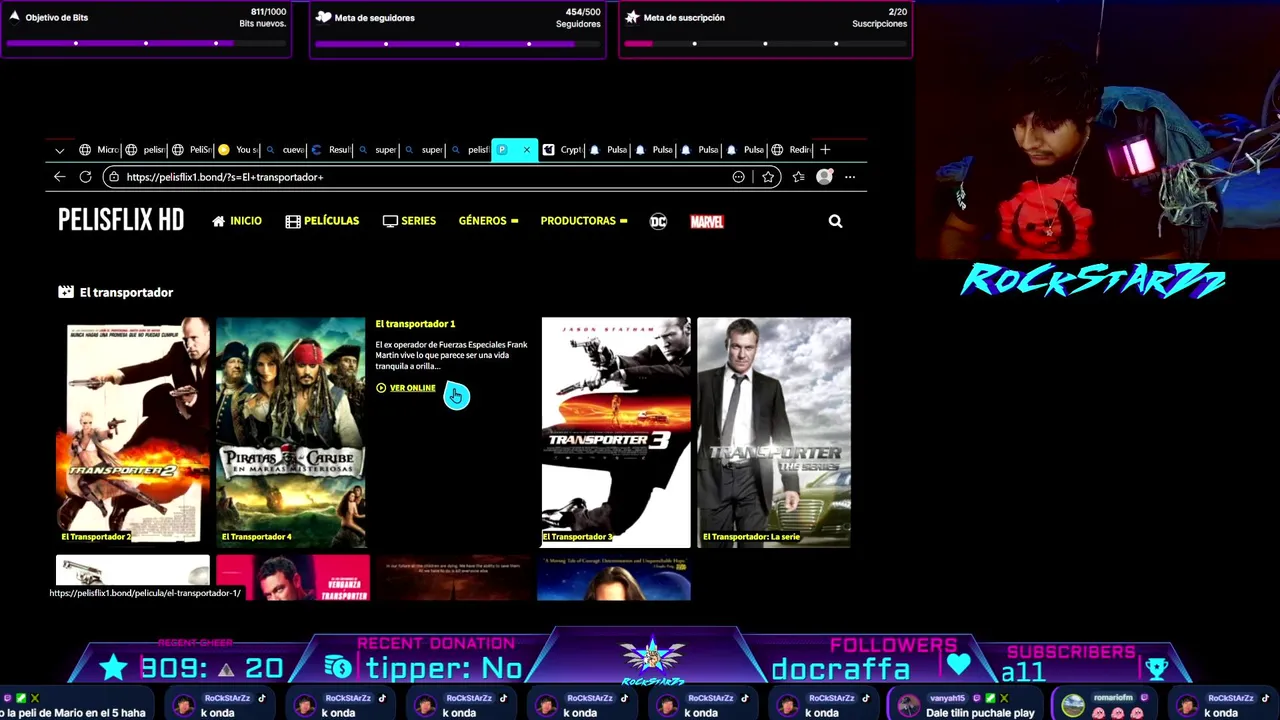Viewport: 1280px width, 720px height.
Task: View site info lock icon in address bar
Action: tap(114, 177)
